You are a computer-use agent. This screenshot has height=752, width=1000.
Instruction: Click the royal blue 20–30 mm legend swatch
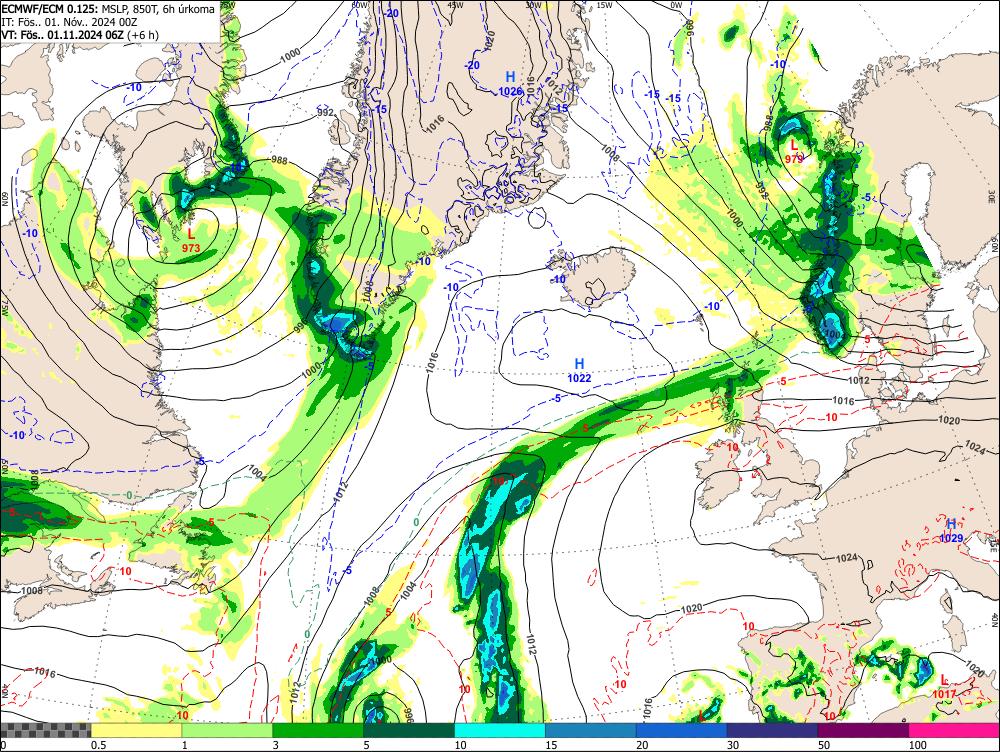coord(682,730)
